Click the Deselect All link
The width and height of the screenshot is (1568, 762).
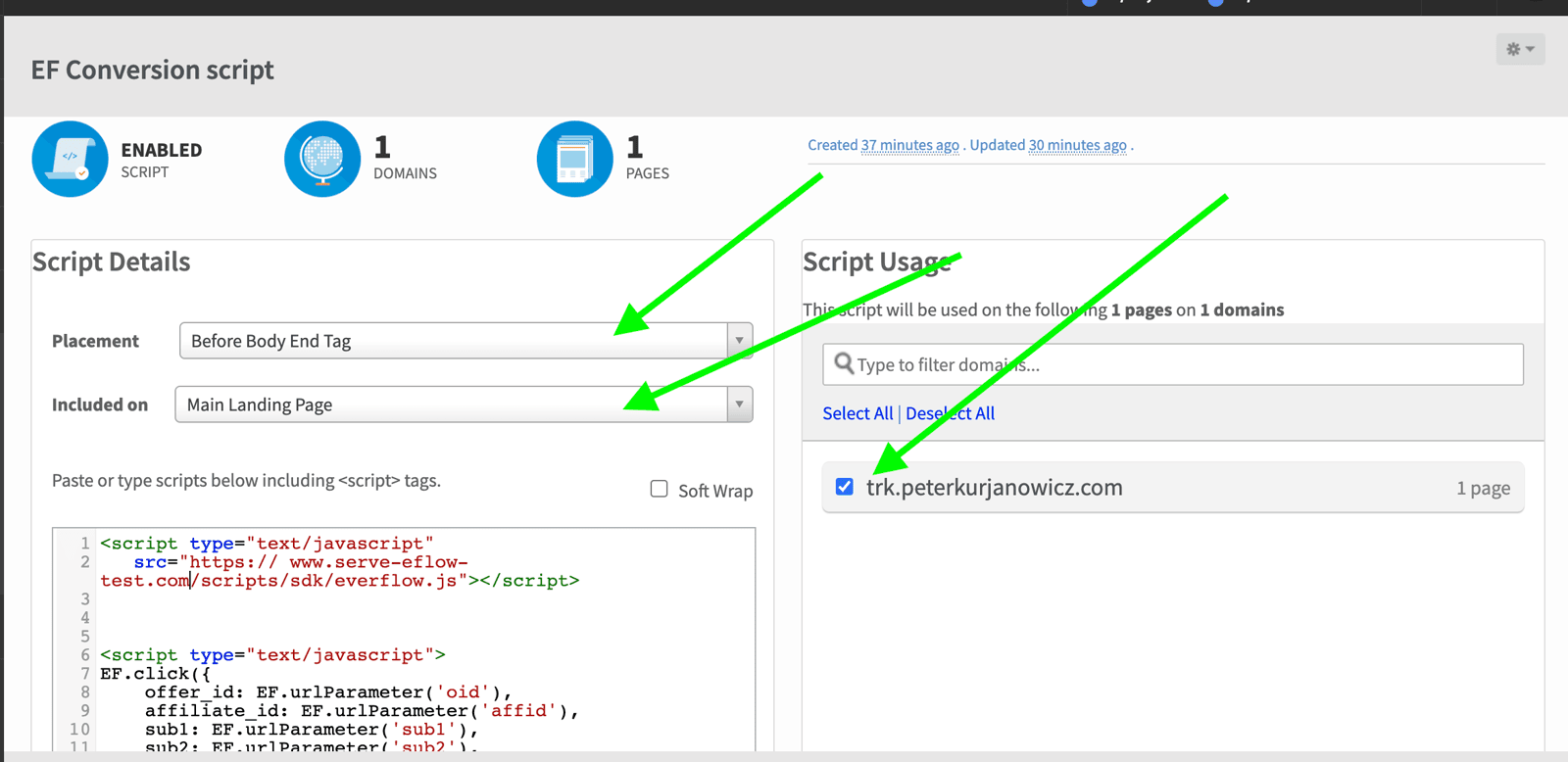pos(950,413)
